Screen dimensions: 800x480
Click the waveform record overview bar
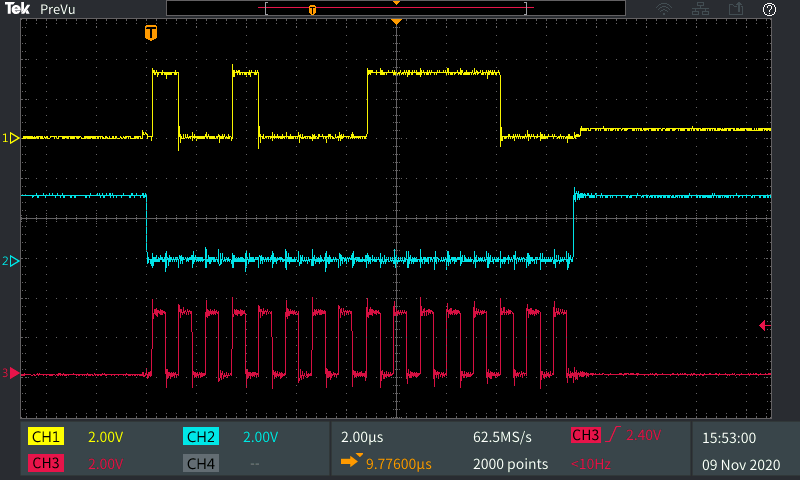(396, 9)
